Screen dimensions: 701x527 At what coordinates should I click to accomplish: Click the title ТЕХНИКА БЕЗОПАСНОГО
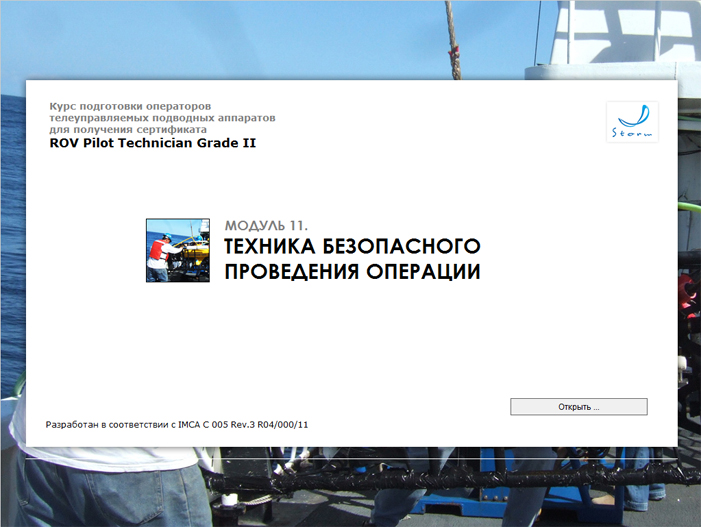(x=352, y=246)
